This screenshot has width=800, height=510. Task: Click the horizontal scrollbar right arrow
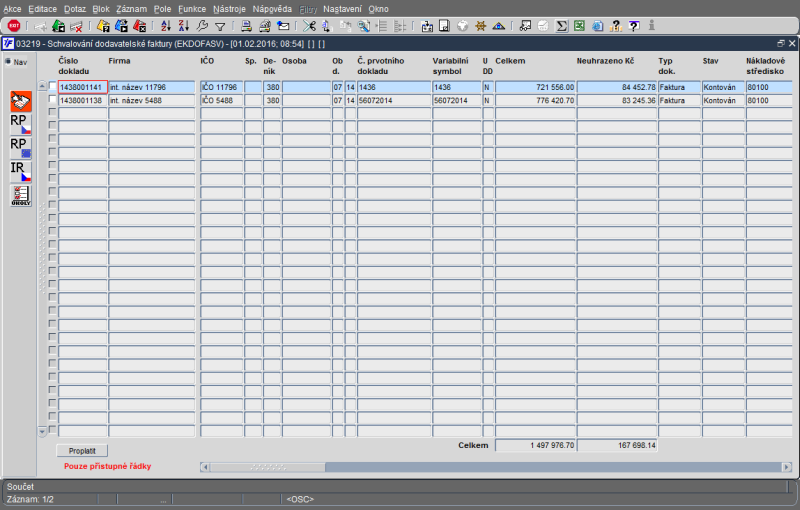coord(786,467)
